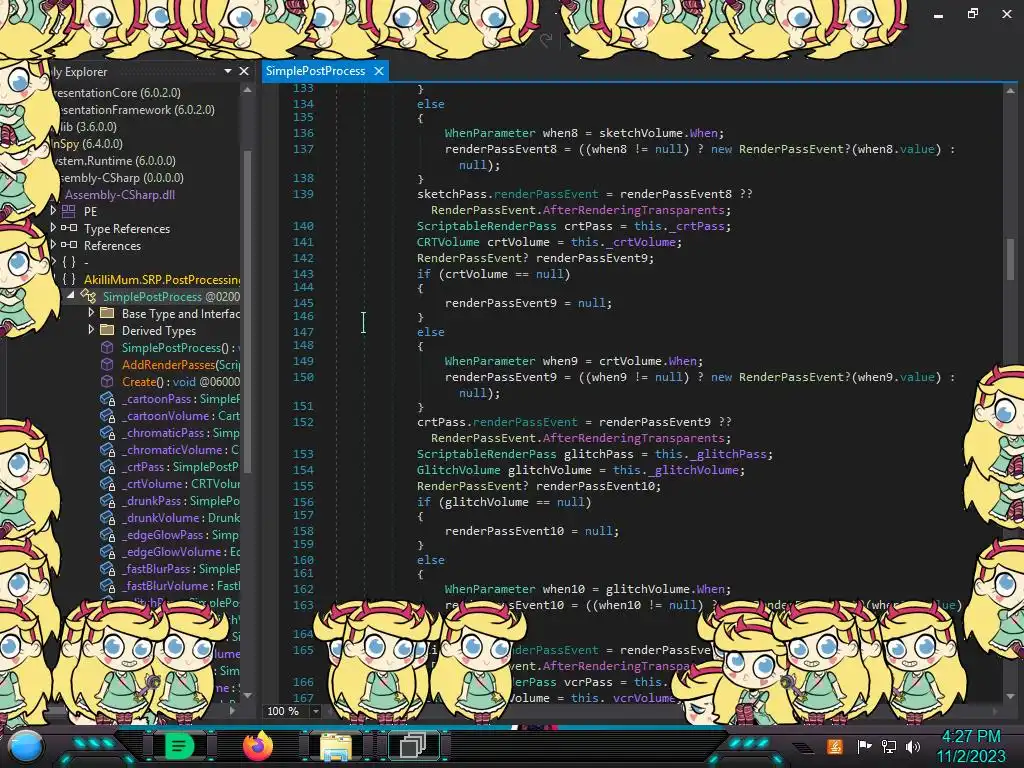Open the Action Center flag icon
Image resolution: width=1024 pixels, height=768 pixels.
[864, 746]
